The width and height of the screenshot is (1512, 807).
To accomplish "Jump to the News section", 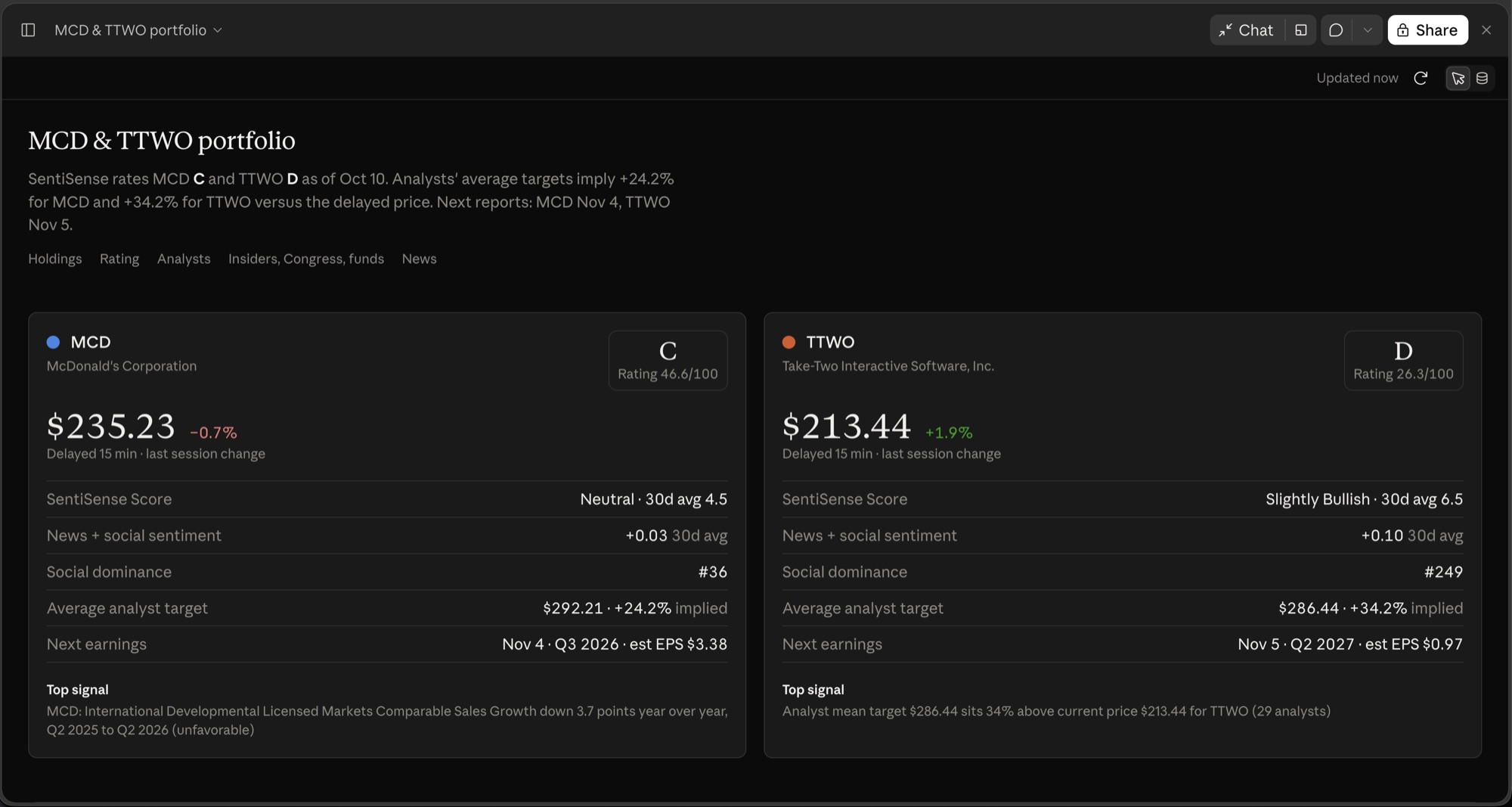I will pyautogui.click(x=419, y=259).
